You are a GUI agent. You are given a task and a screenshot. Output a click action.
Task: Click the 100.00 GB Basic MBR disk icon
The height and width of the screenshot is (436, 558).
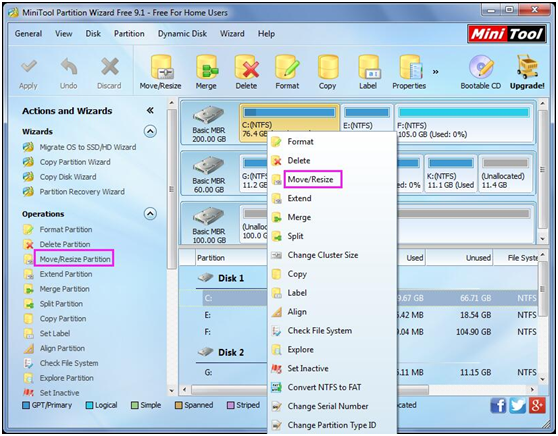(x=209, y=216)
